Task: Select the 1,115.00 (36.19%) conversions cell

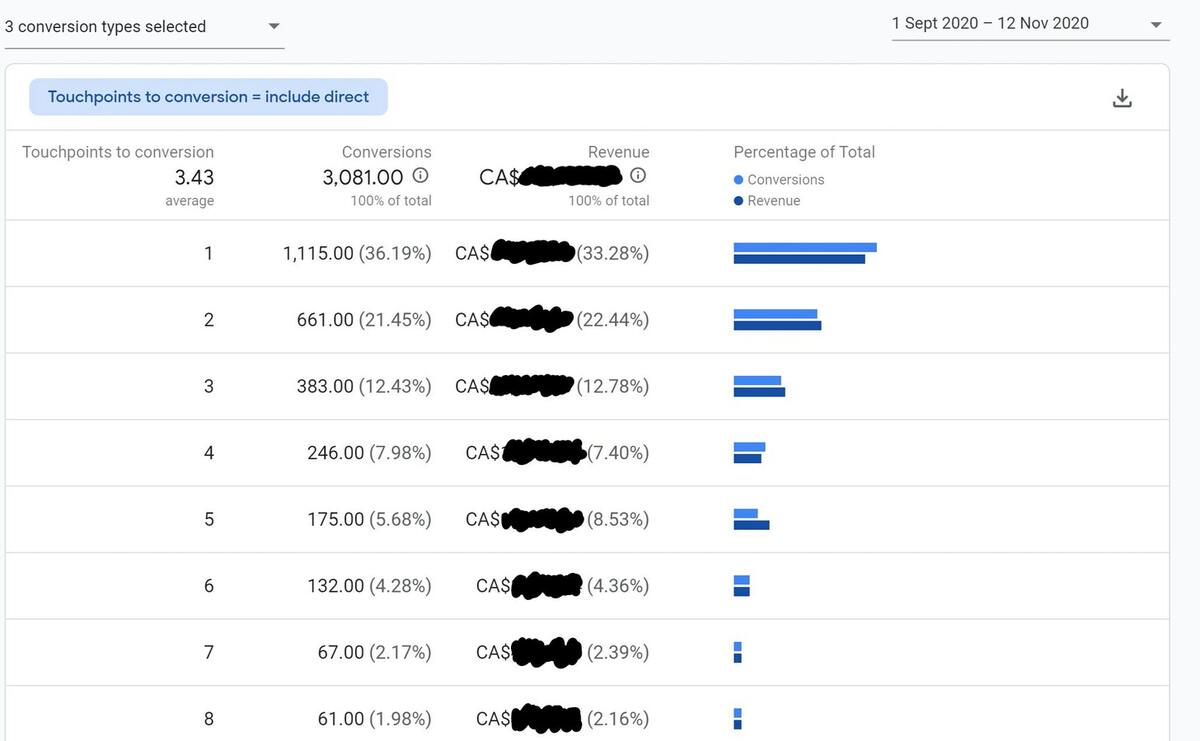Action: tap(357, 254)
